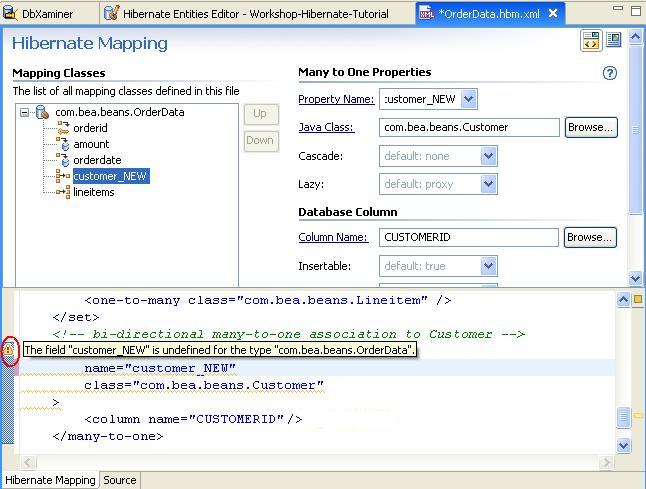
Task: Edit the Java Class text field
Action: (x=469, y=127)
